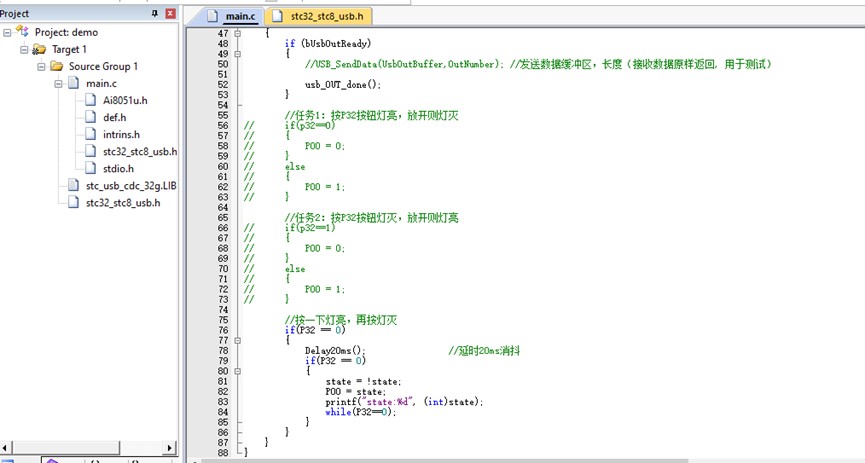Collapse the Target 1 node

click(24, 49)
